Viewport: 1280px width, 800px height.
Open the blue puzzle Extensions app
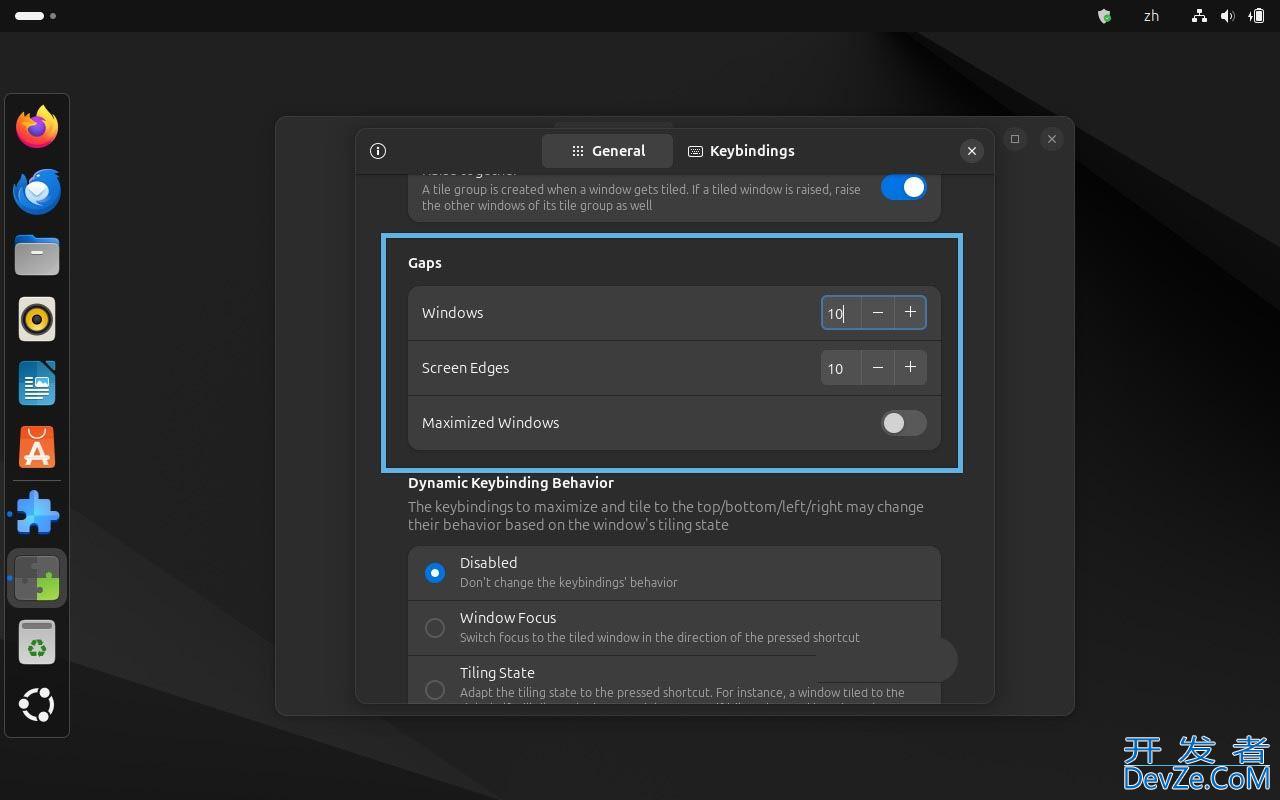pos(37,513)
